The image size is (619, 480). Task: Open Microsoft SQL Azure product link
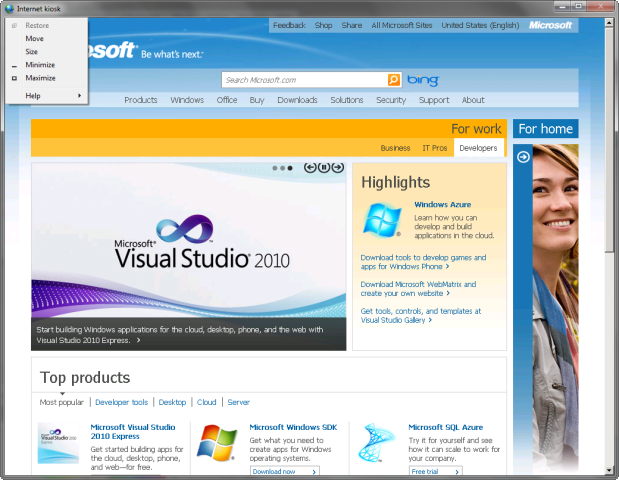point(446,427)
